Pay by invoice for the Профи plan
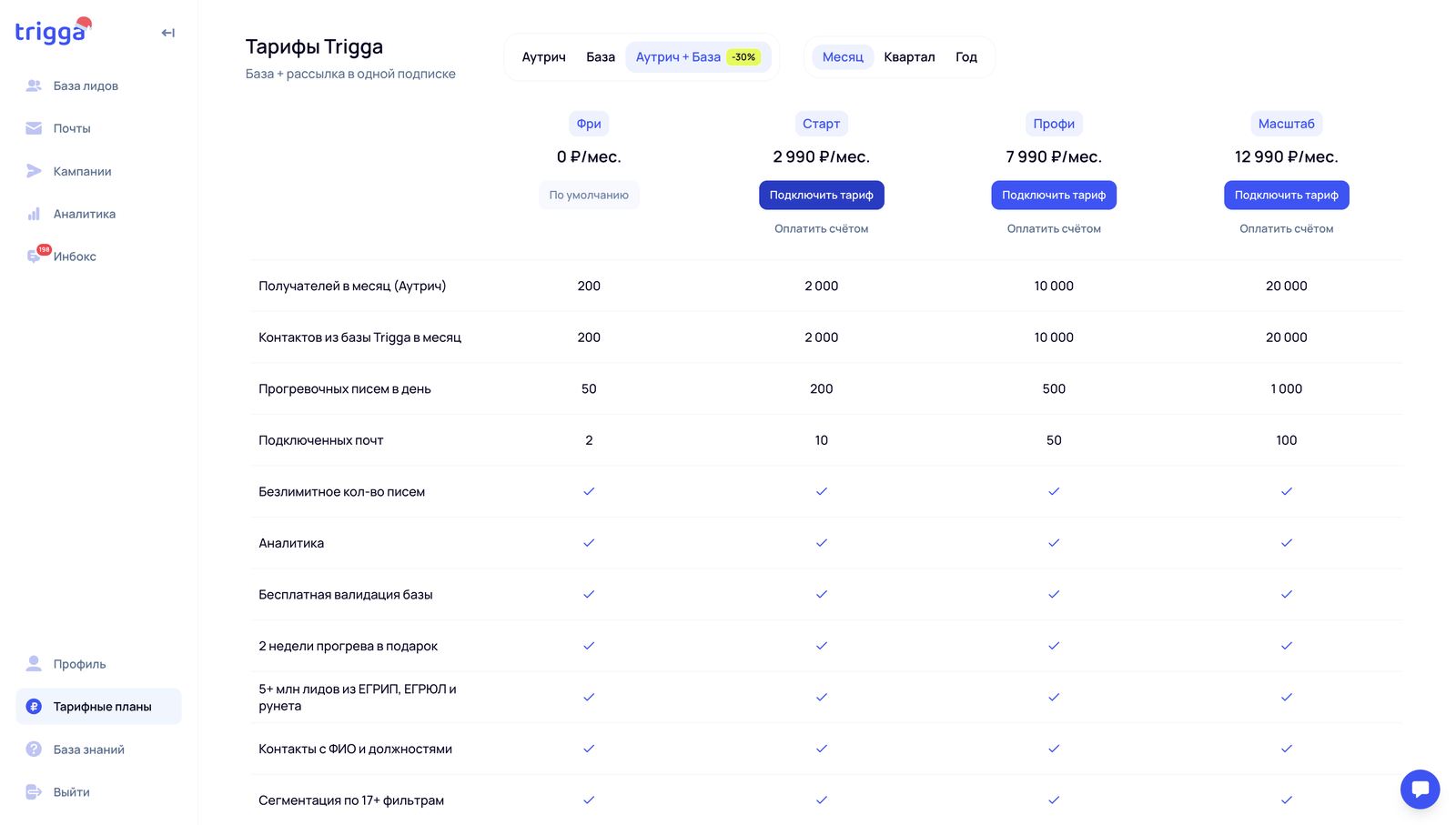Image resolution: width=1456 pixels, height=825 pixels. click(x=1054, y=229)
